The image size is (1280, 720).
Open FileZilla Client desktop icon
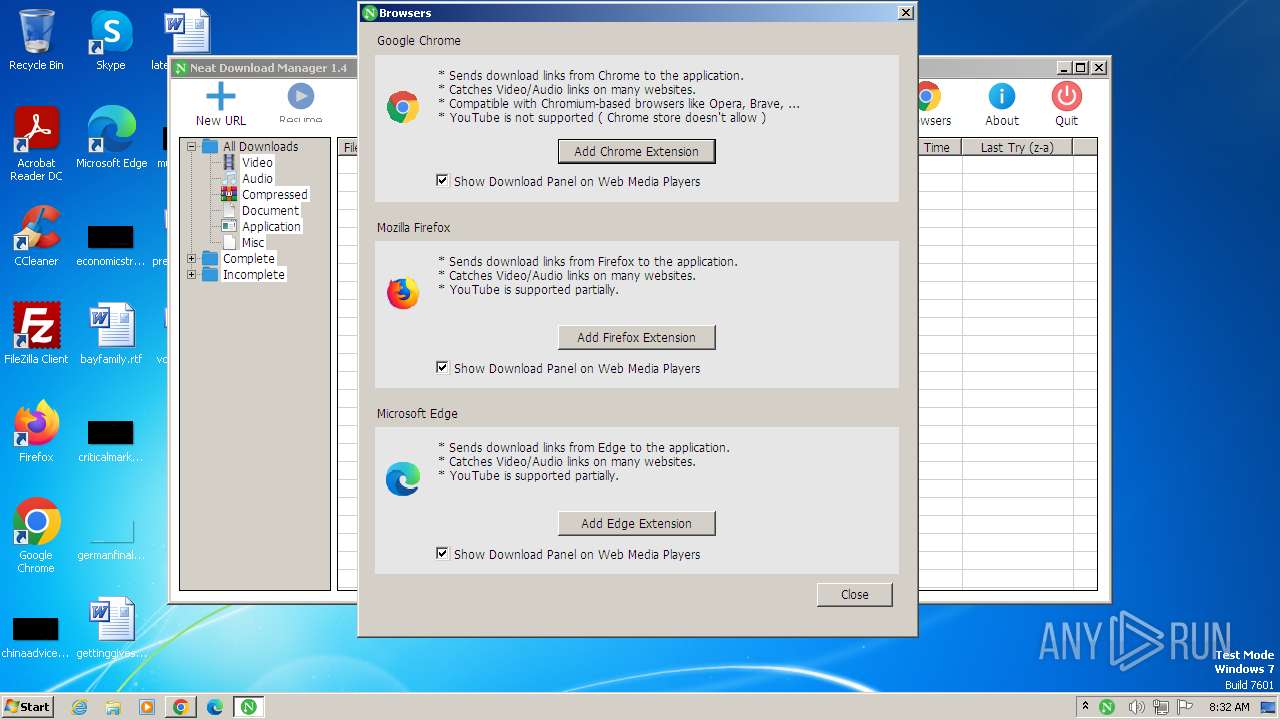(x=36, y=334)
